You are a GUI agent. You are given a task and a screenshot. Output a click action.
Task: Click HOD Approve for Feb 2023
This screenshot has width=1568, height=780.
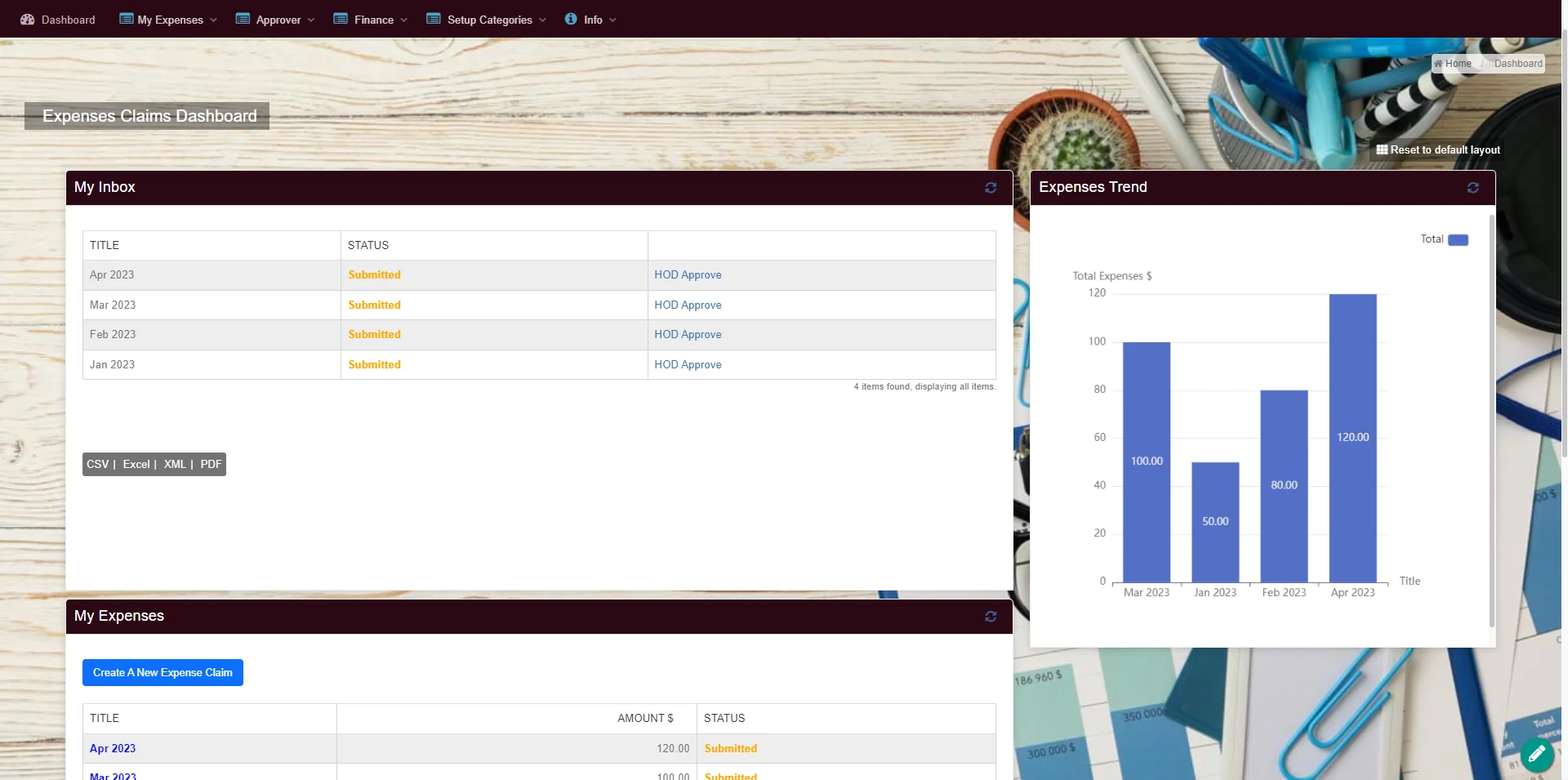(688, 335)
